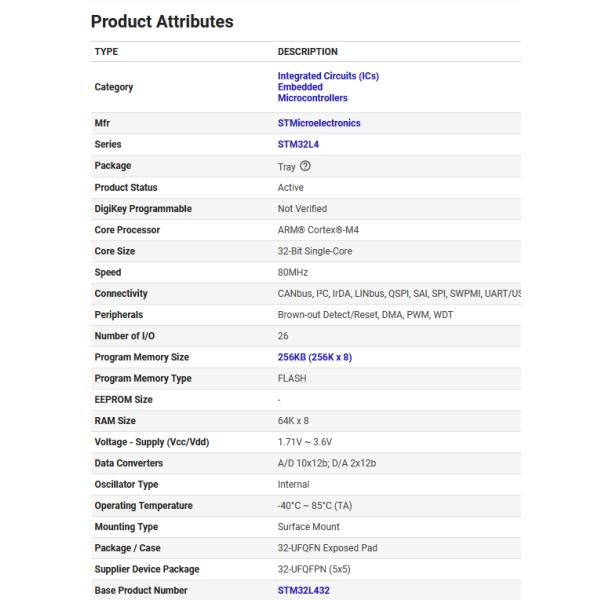Click the Connectivity value listing CANbus and I²C
Image resolution: width=600 pixels, height=600 pixels.
pos(398,294)
